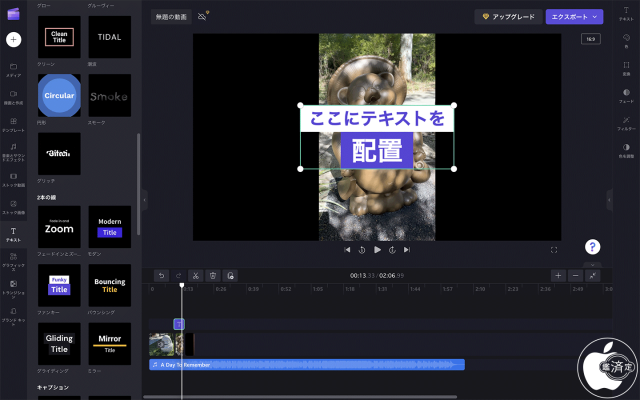Viewport: 640px width, 400px height.
Task: Select the A Day To Remember audio track
Action: point(307,364)
